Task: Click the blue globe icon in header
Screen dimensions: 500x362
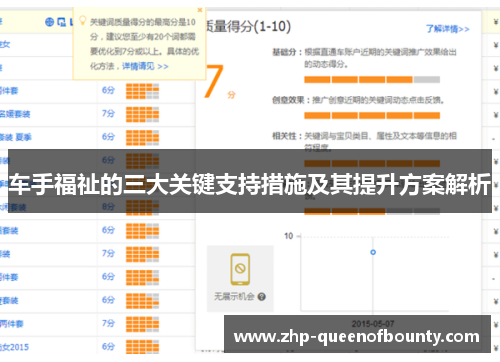Action: 49,22
